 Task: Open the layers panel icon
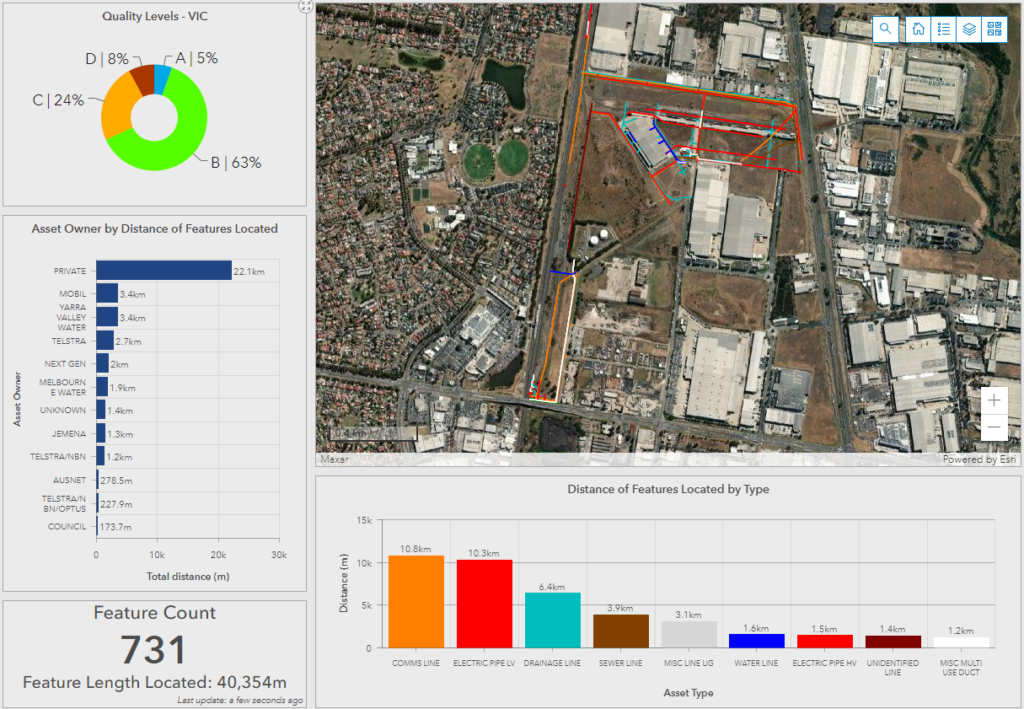[968, 29]
